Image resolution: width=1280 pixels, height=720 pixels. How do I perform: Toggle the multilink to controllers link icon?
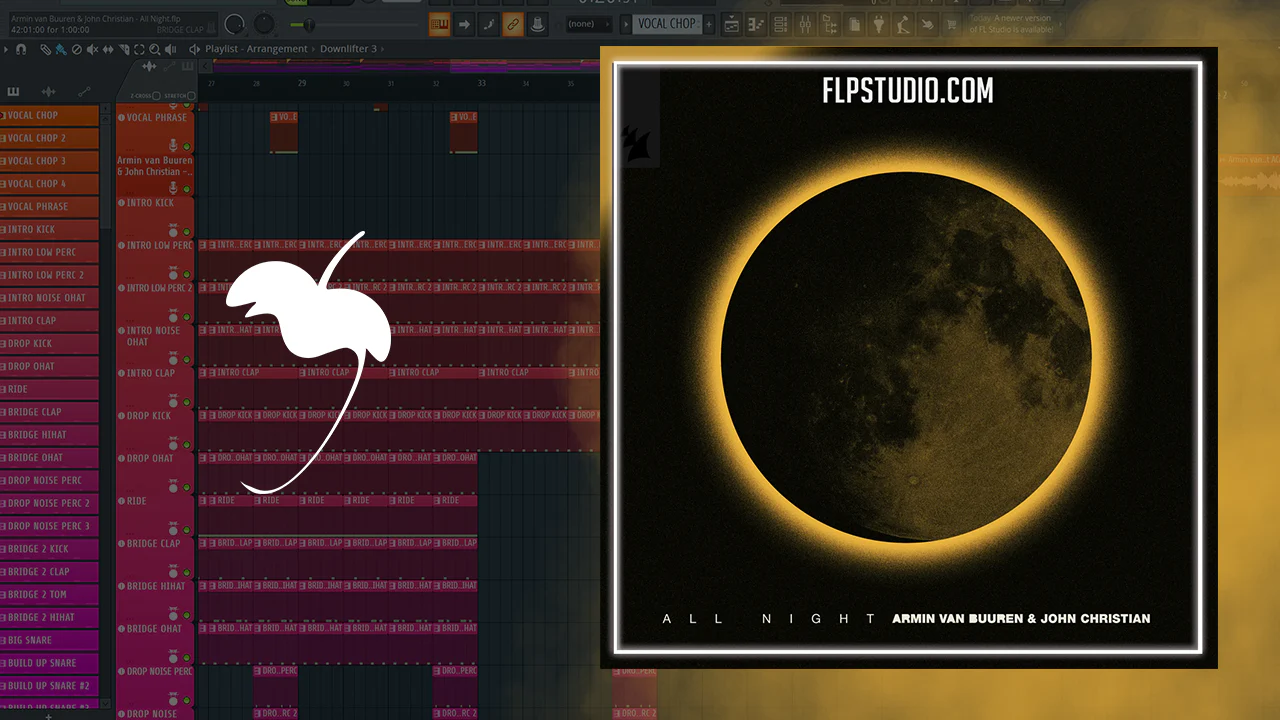(513, 24)
